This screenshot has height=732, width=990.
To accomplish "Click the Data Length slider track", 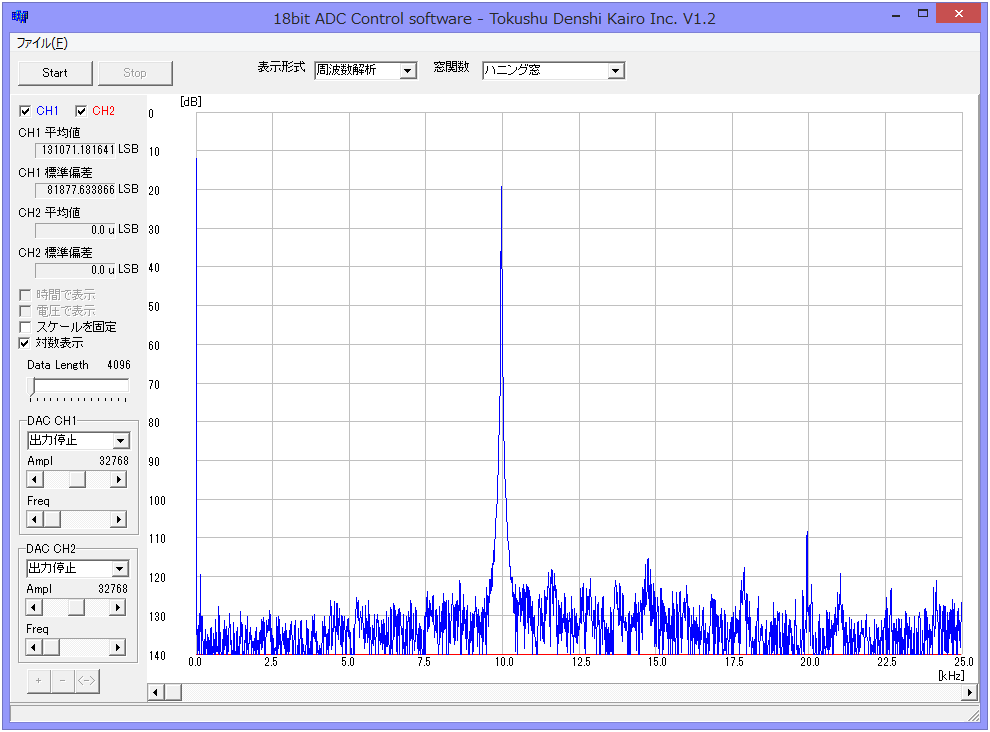I will click(80, 385).
